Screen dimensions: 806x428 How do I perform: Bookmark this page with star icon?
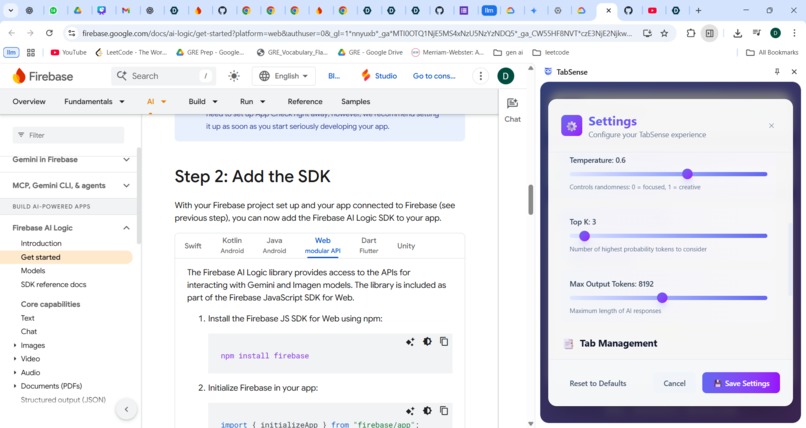coord(664,33)
